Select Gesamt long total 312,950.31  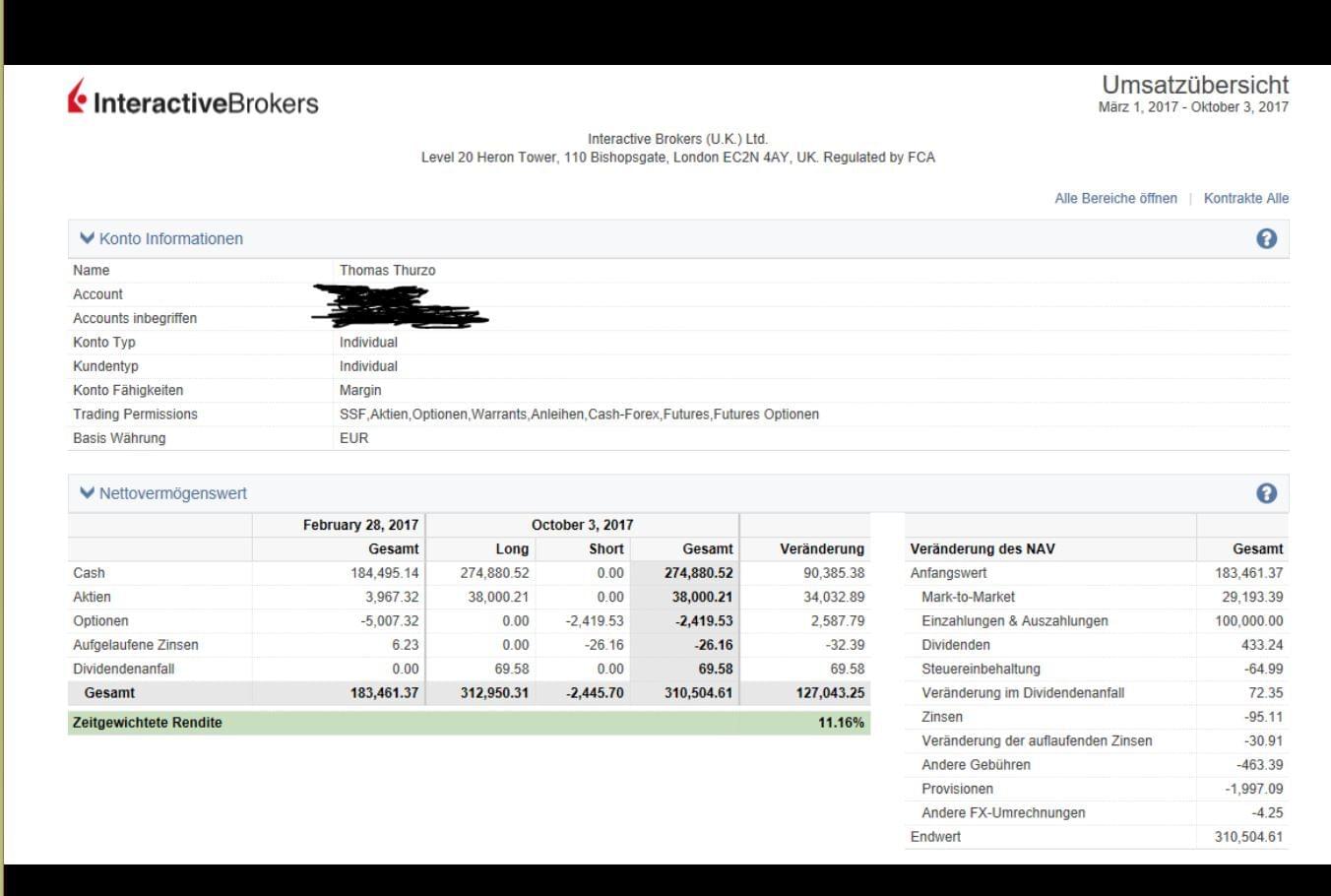[x=494, y=692]
